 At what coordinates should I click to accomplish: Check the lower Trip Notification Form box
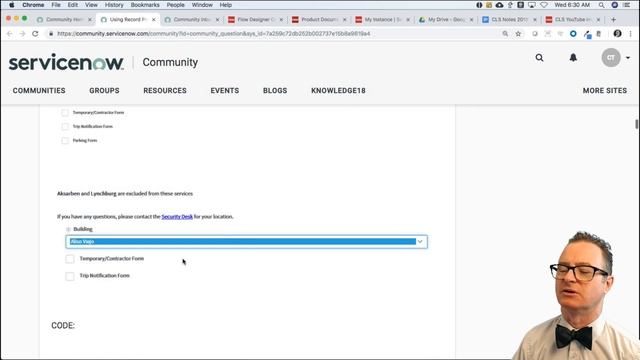[70, 276]
